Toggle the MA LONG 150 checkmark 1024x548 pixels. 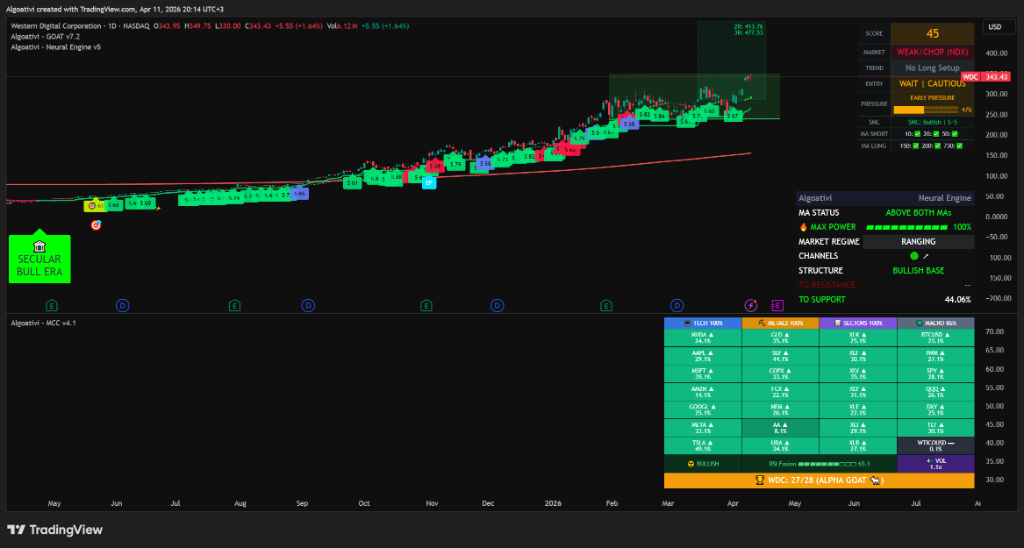[x=916, y=146]
